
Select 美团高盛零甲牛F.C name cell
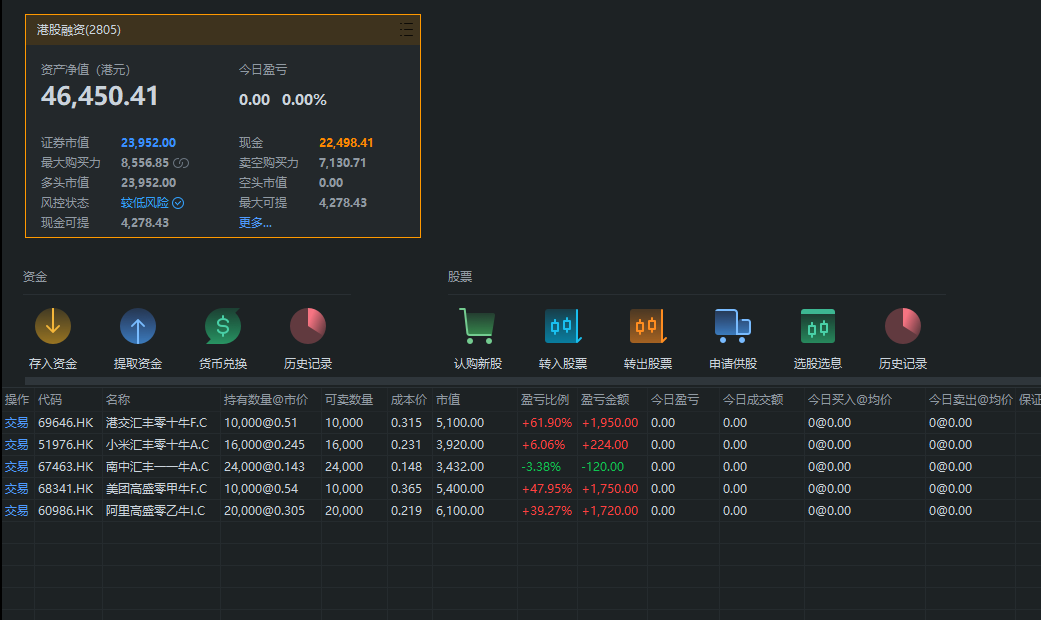coord(157,489)
